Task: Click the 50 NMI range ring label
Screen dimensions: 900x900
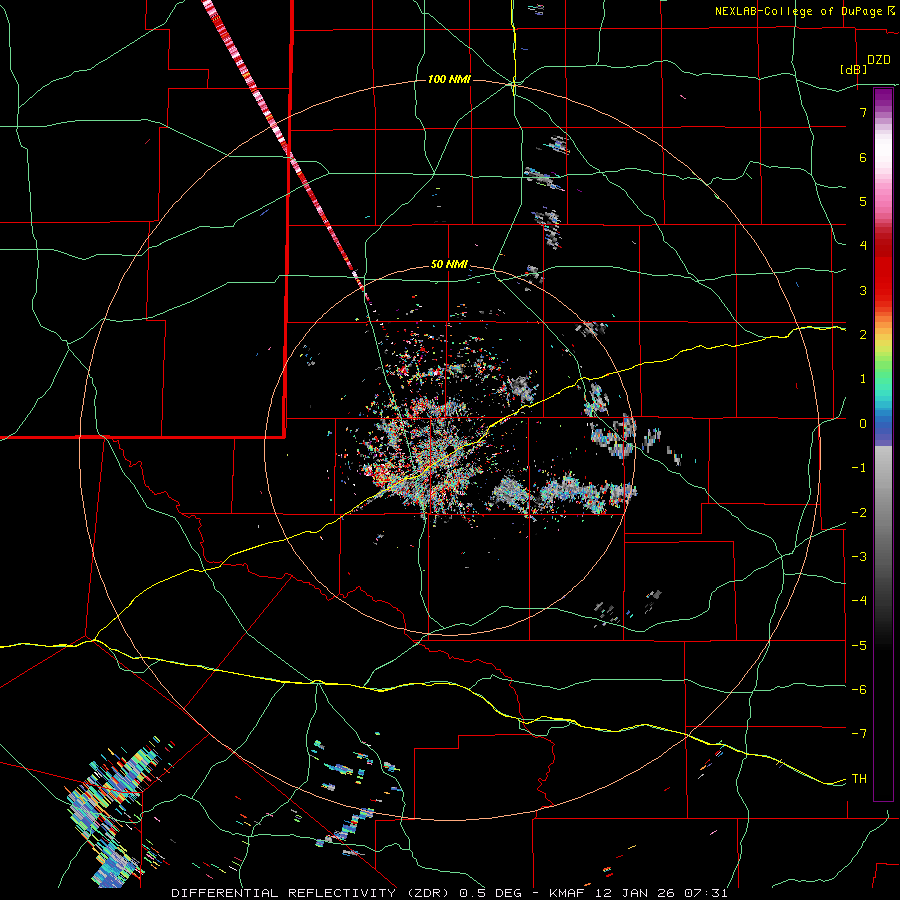Action: pyautogui.click(x=449, y=265)
